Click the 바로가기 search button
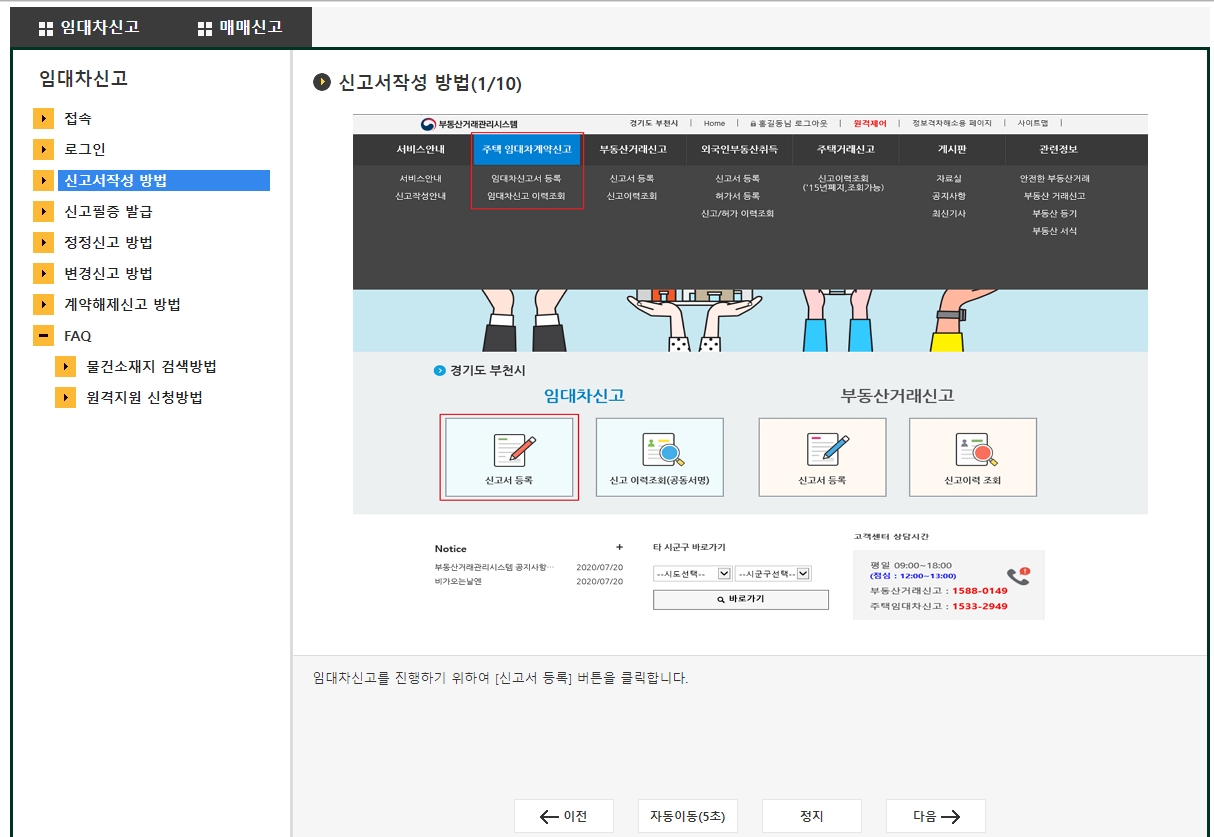1214x837 pixels. (x=741, y=599)
